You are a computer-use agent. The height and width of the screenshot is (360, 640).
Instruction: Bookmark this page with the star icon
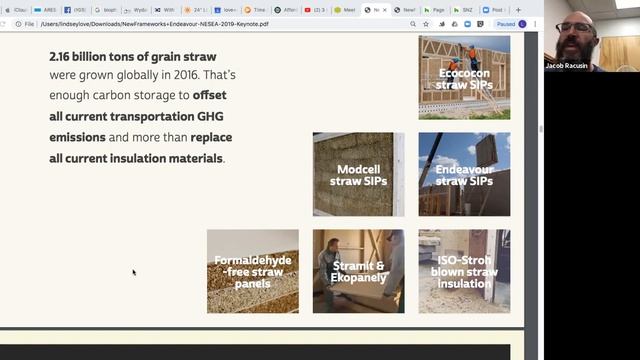click(x=426, y=24)
